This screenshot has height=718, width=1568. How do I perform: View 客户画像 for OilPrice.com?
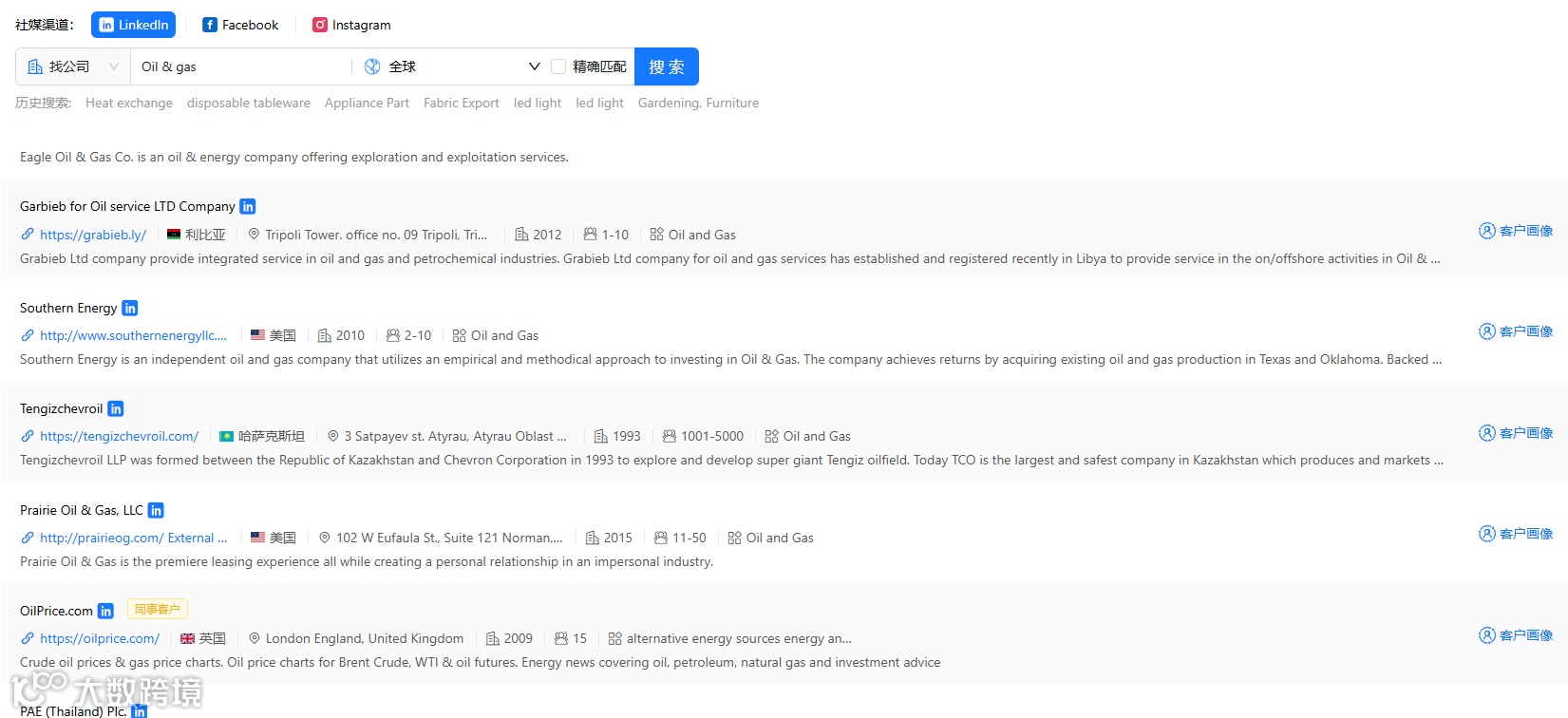pos(1516,635)
